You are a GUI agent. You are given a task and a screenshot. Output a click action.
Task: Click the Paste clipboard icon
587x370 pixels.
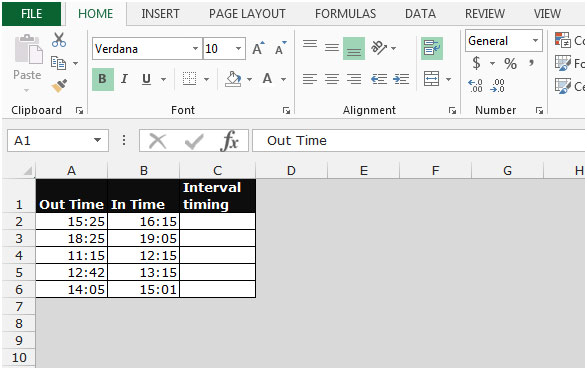tap(28, 49)
